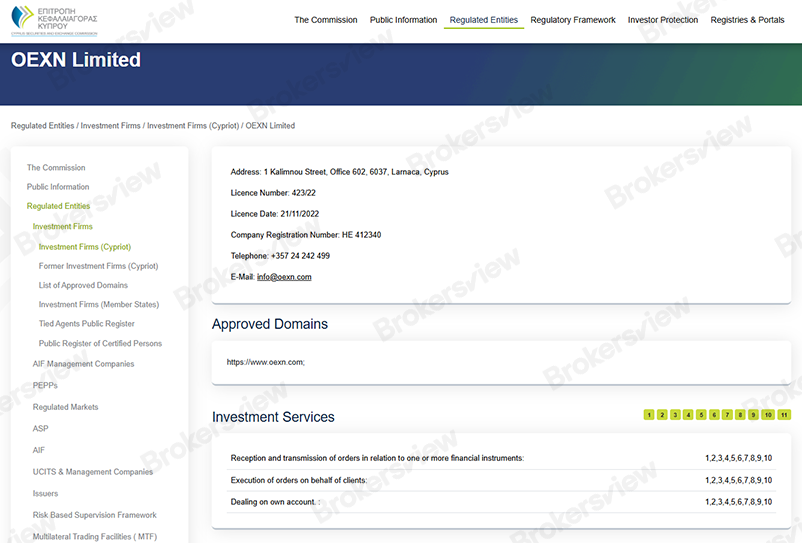Open The Commission in the sidebar
This screenshot has height=543, width=802.
(x=56, y=168)
